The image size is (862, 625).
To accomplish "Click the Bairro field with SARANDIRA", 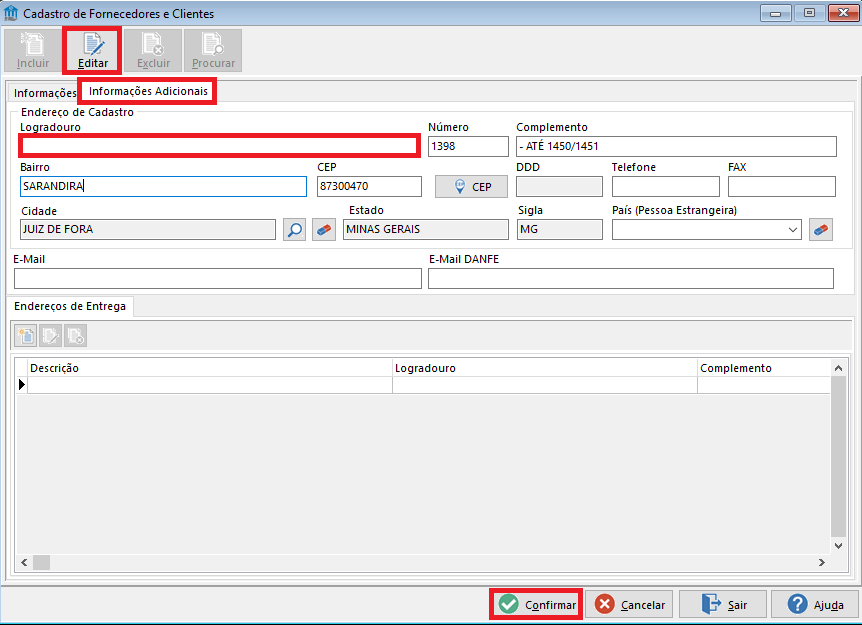I will [163, 186].
